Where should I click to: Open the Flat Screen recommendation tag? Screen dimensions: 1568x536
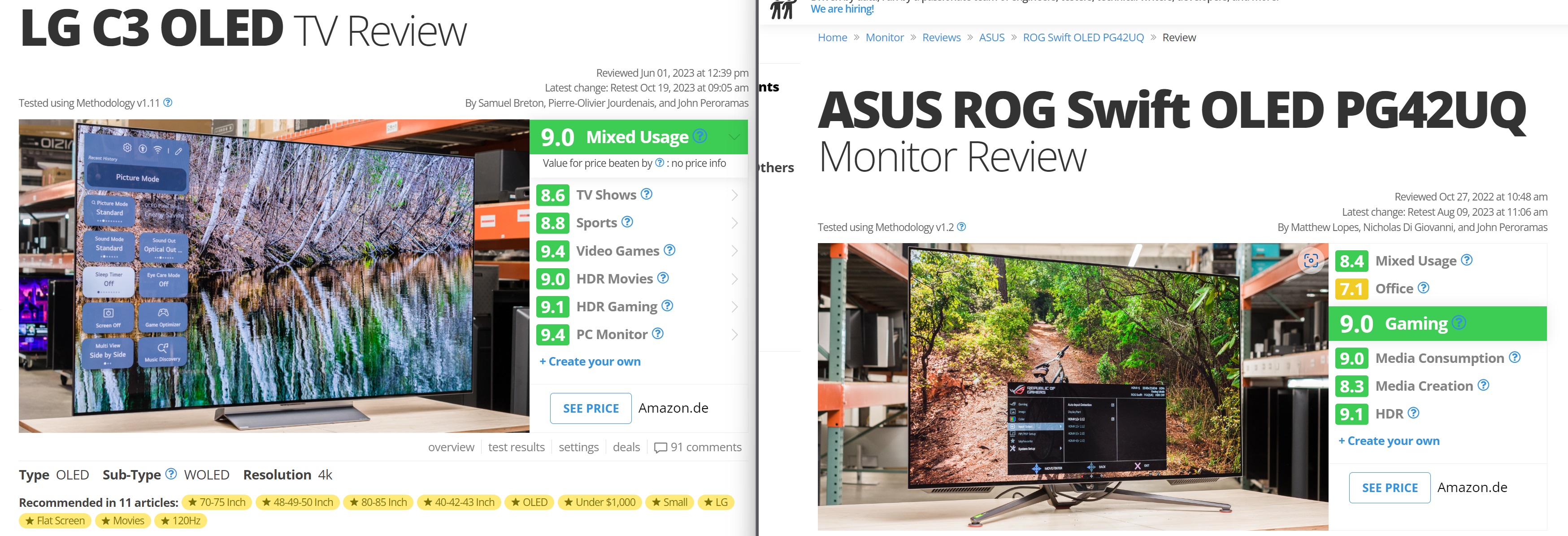pyautogui.click(x=56, y=520)
